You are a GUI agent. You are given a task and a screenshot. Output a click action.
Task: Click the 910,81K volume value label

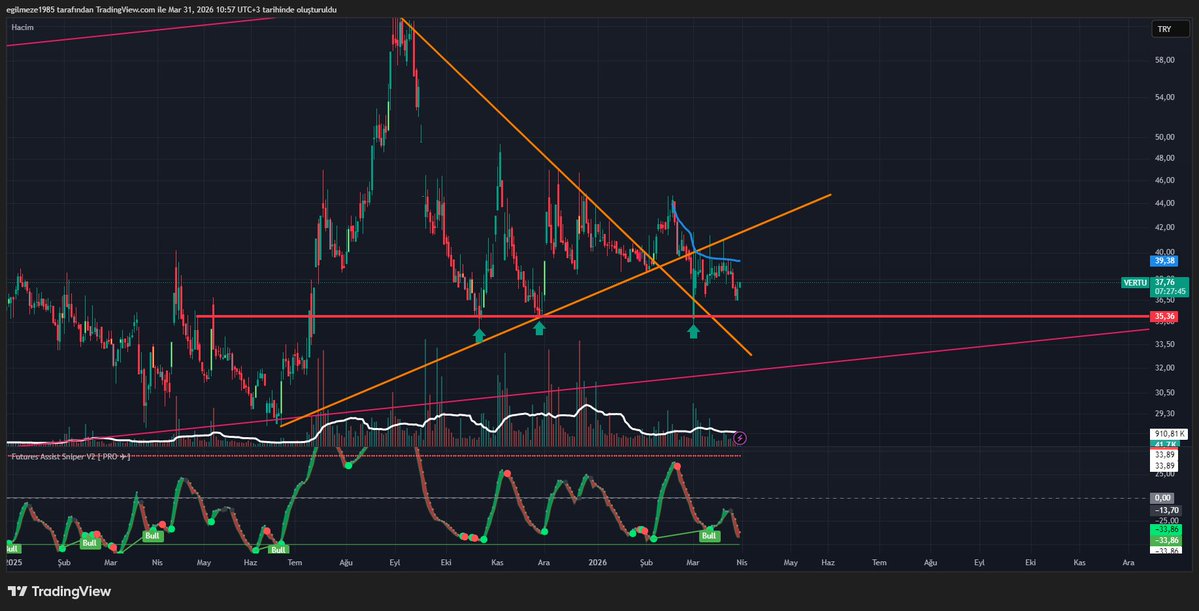click(1169, 434)
